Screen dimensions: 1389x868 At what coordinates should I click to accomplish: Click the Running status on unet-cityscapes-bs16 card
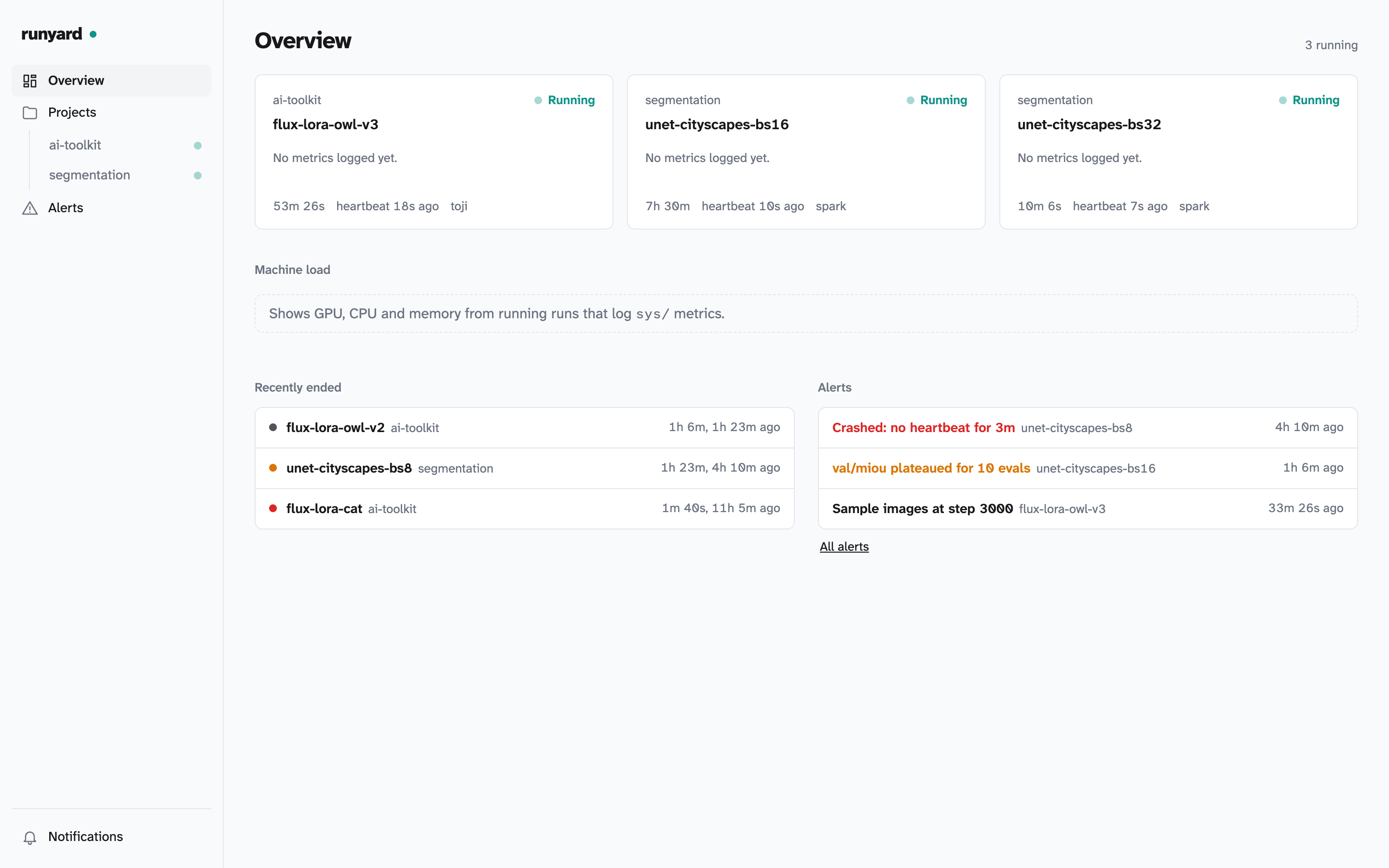pos(937,100)
